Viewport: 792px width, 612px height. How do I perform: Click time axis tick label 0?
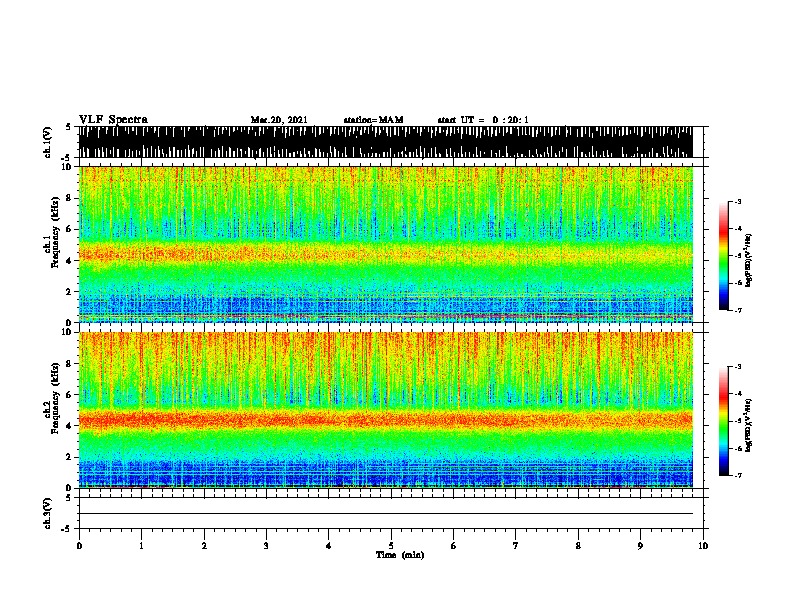pyautogui.click(x=79, y=546)
